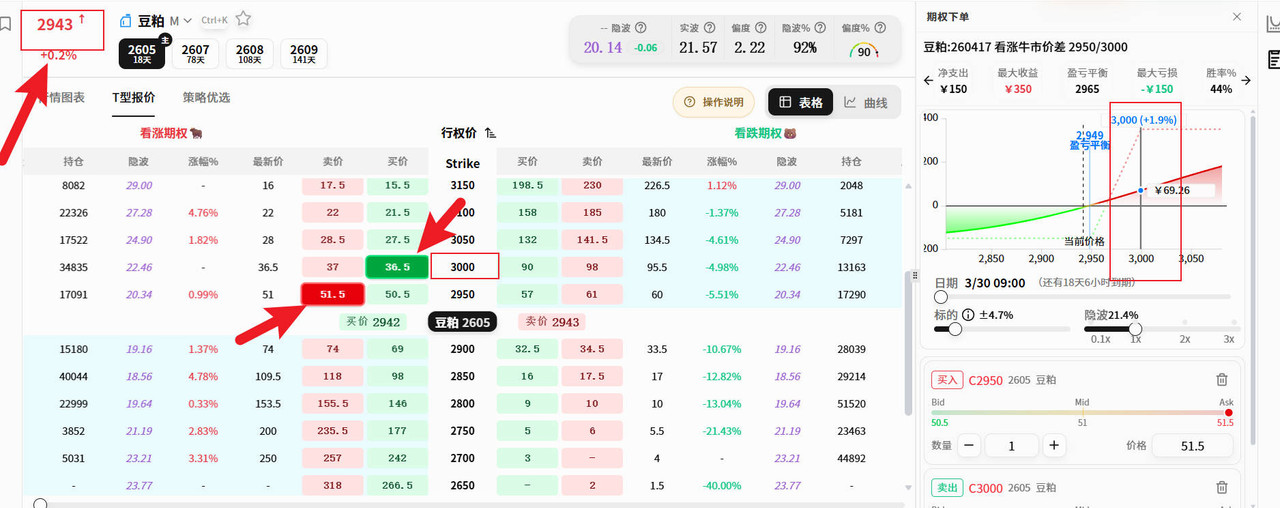Open the T型报价 tab
1280x508 pixels.
point(133,97)
